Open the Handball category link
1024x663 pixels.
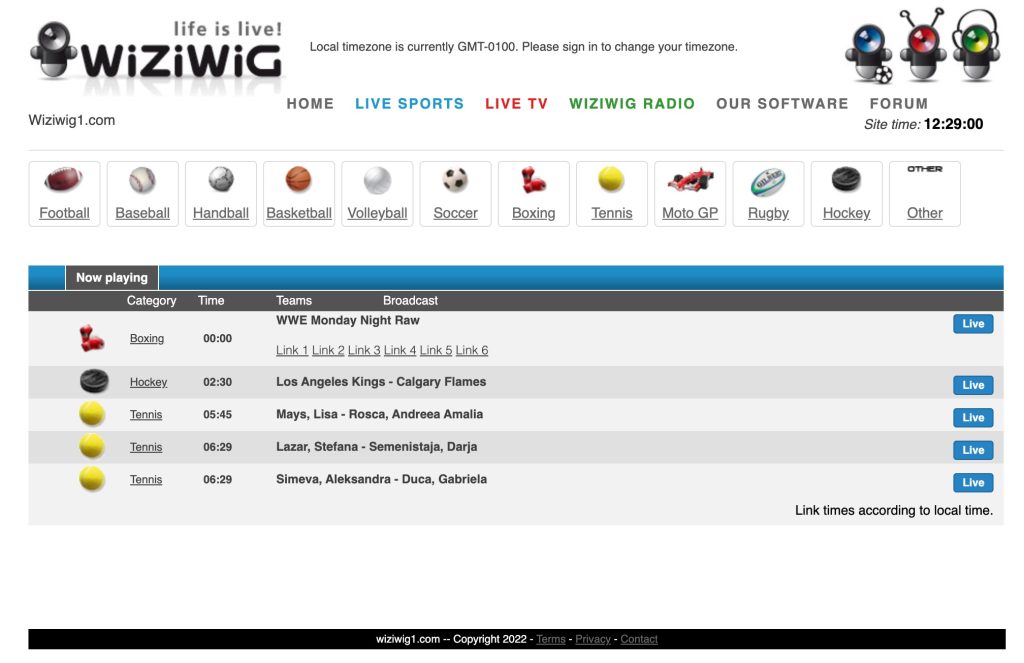pos(221,213)
